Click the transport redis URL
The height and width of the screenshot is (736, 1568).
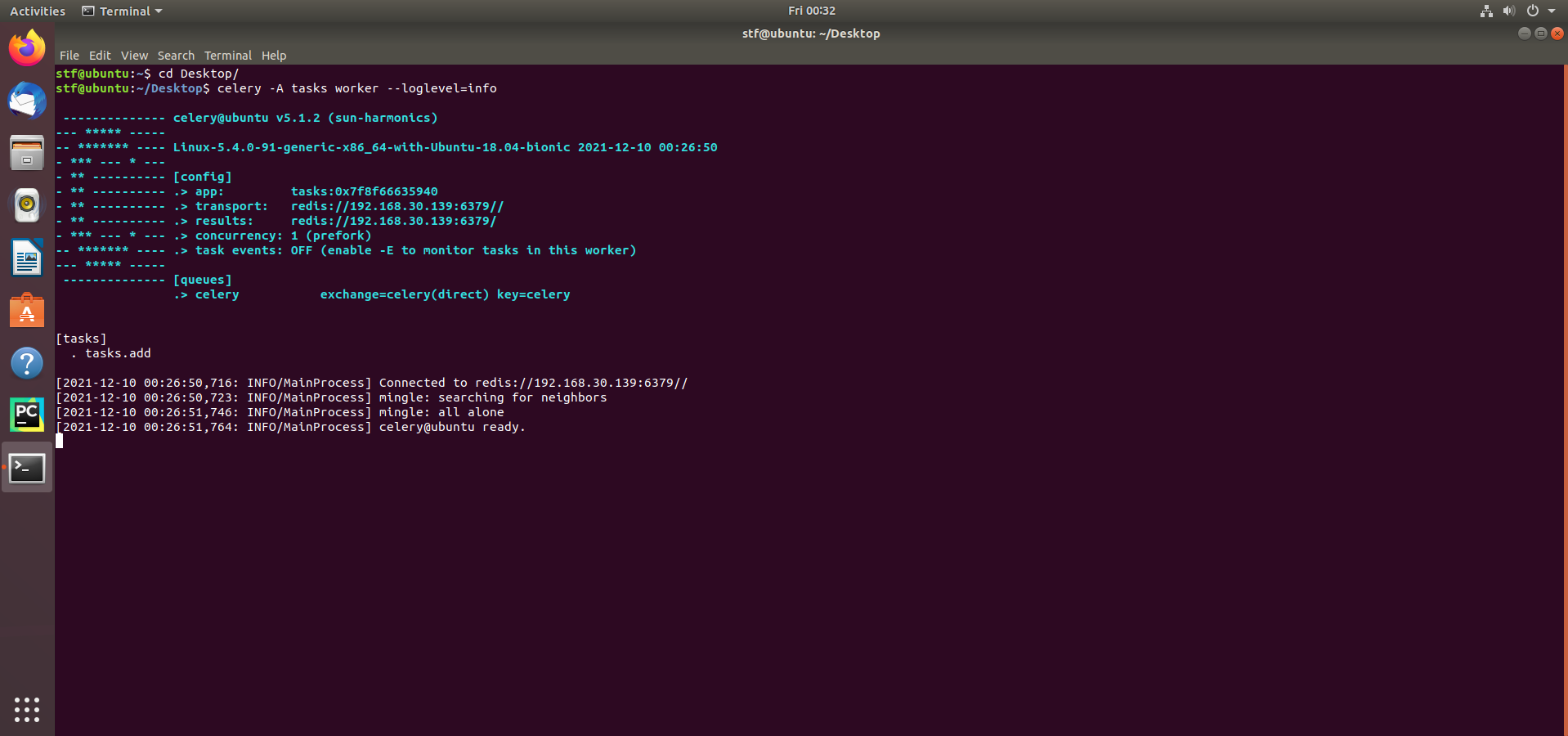point(397,206)
